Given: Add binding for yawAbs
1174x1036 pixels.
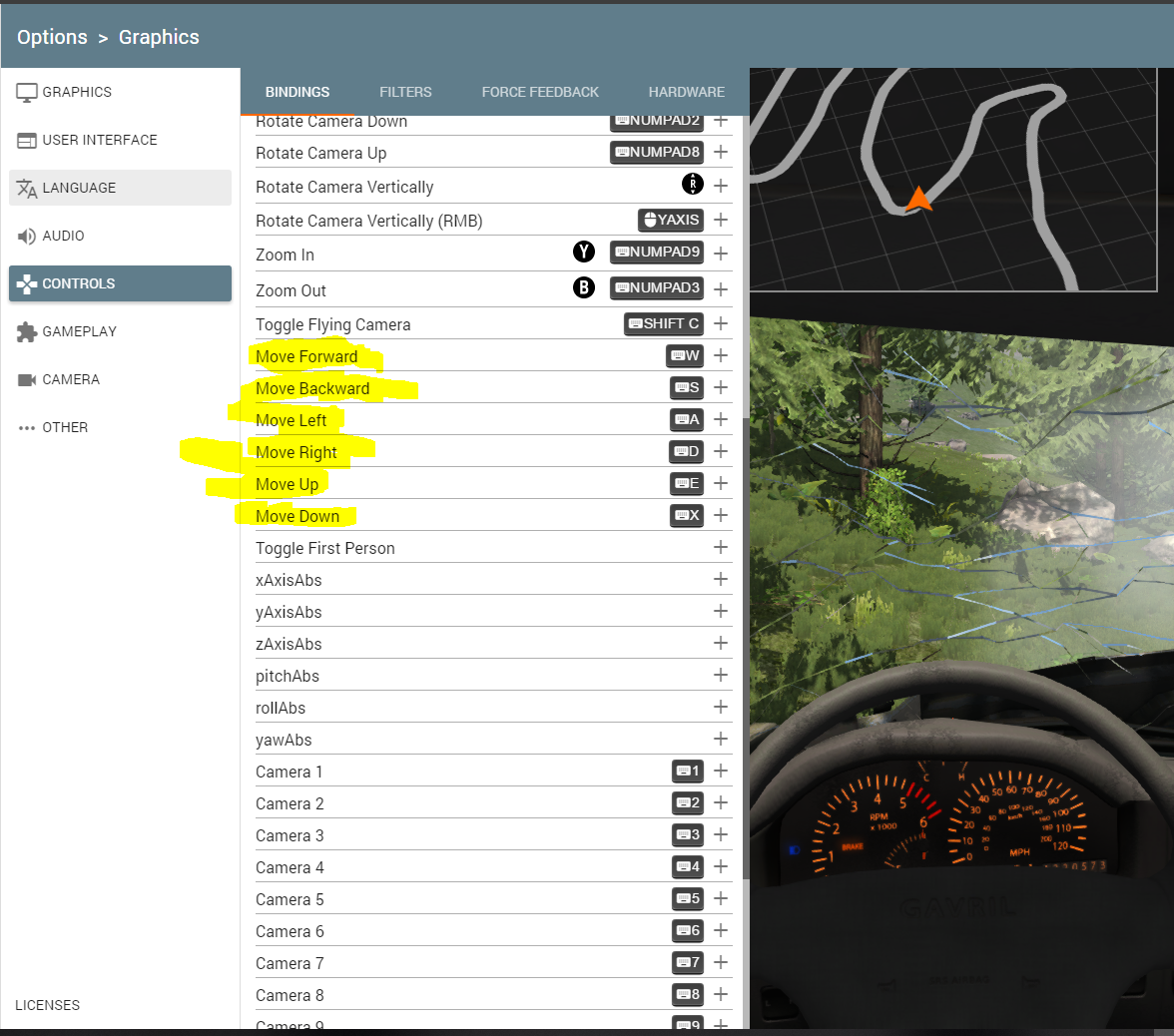Looking at the screenshot, I should pos(721,739).
